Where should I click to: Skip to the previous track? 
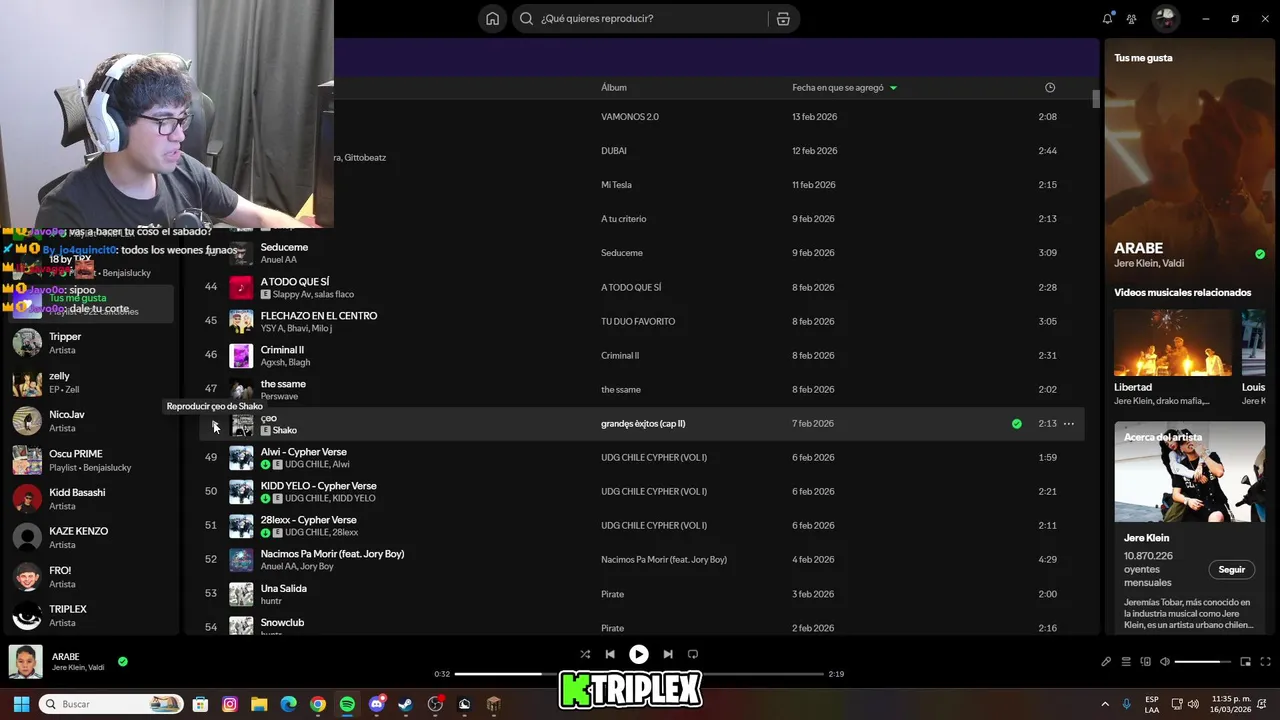click(x=610, y=654)
